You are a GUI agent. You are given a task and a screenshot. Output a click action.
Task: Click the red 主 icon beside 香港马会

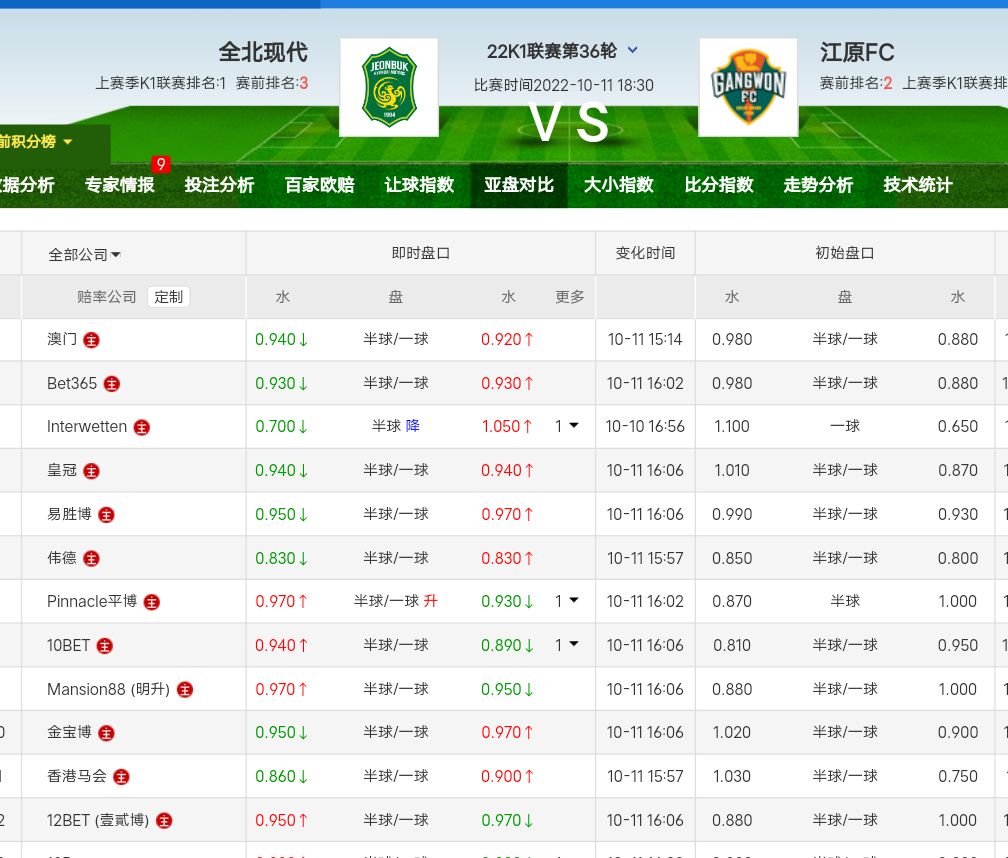coord(122,776)
